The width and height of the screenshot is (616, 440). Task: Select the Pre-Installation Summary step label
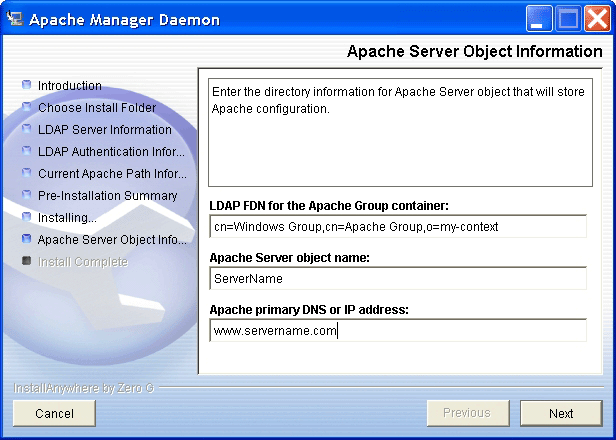pyautogui.click(x=108, y=195)
